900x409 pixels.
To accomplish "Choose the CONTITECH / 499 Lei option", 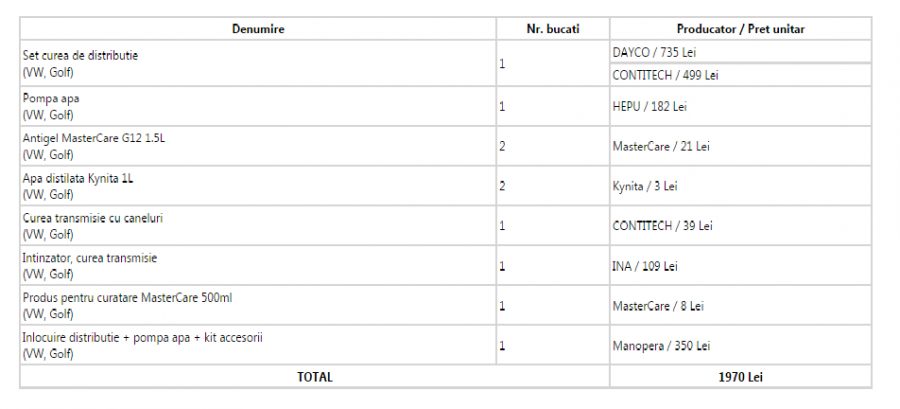I will [665, 75].
